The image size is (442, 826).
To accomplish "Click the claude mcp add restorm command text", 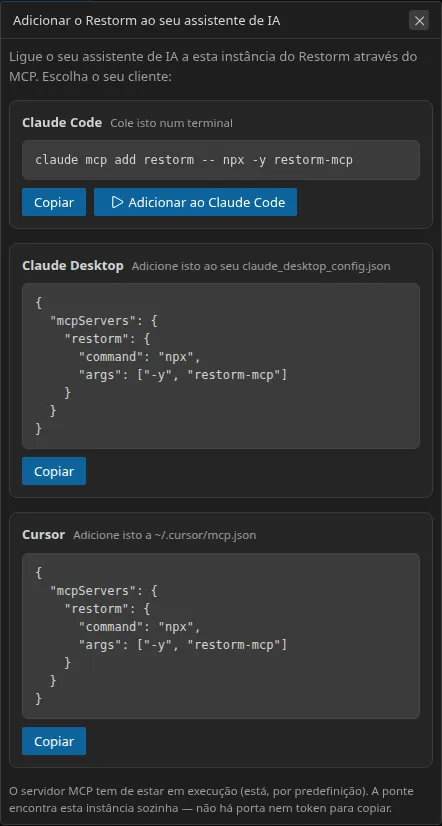I will pos(194,160).
